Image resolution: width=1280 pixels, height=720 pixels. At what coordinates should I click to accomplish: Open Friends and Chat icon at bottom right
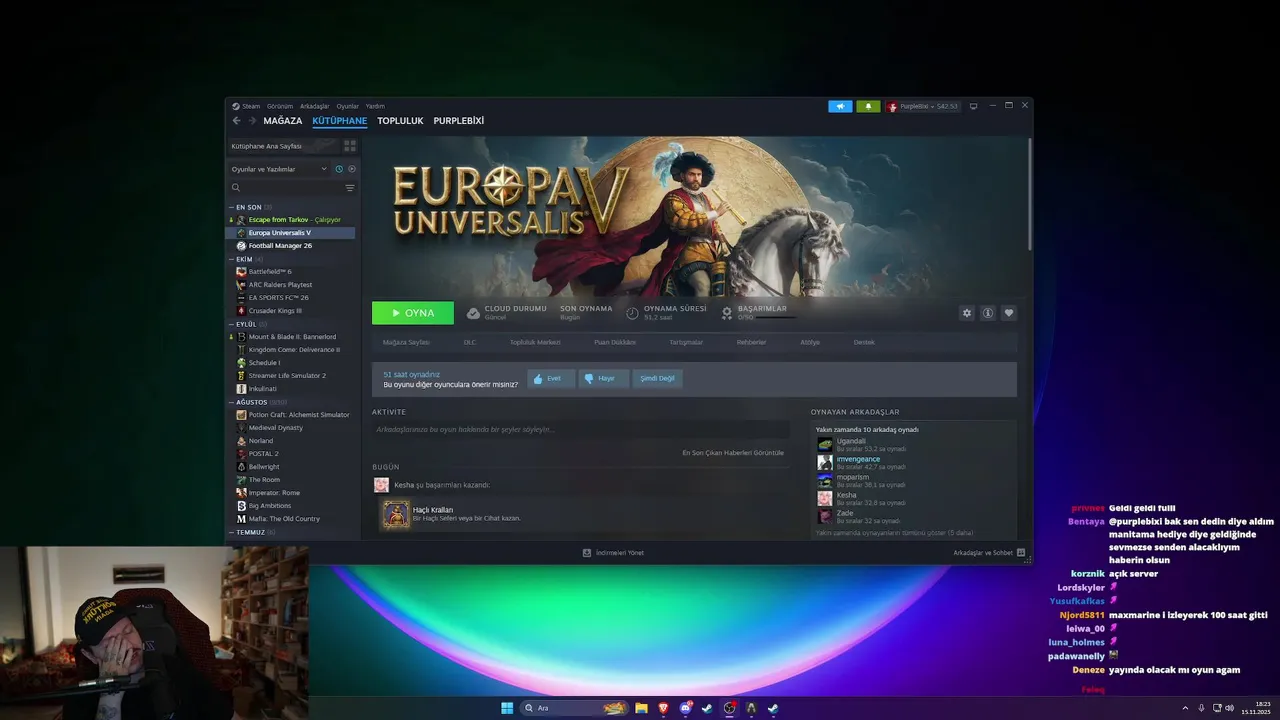pyautogui.click(x=1020, y=553)
